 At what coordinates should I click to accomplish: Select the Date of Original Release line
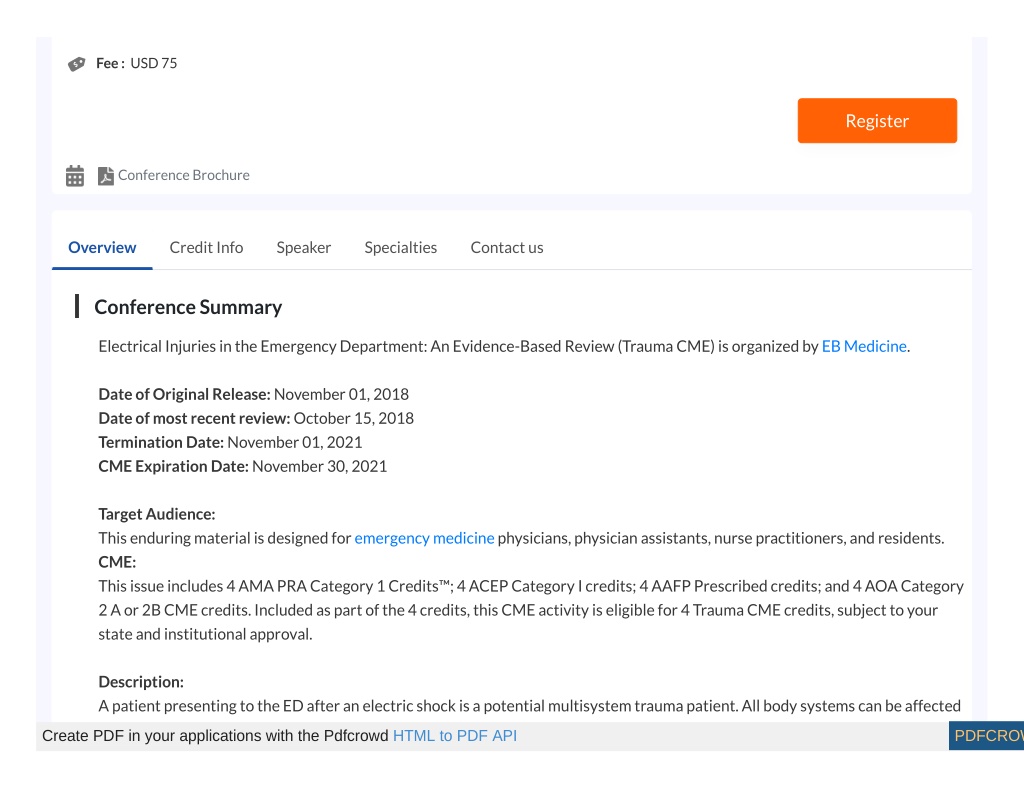pyautogui.click(x=253, y=395)
